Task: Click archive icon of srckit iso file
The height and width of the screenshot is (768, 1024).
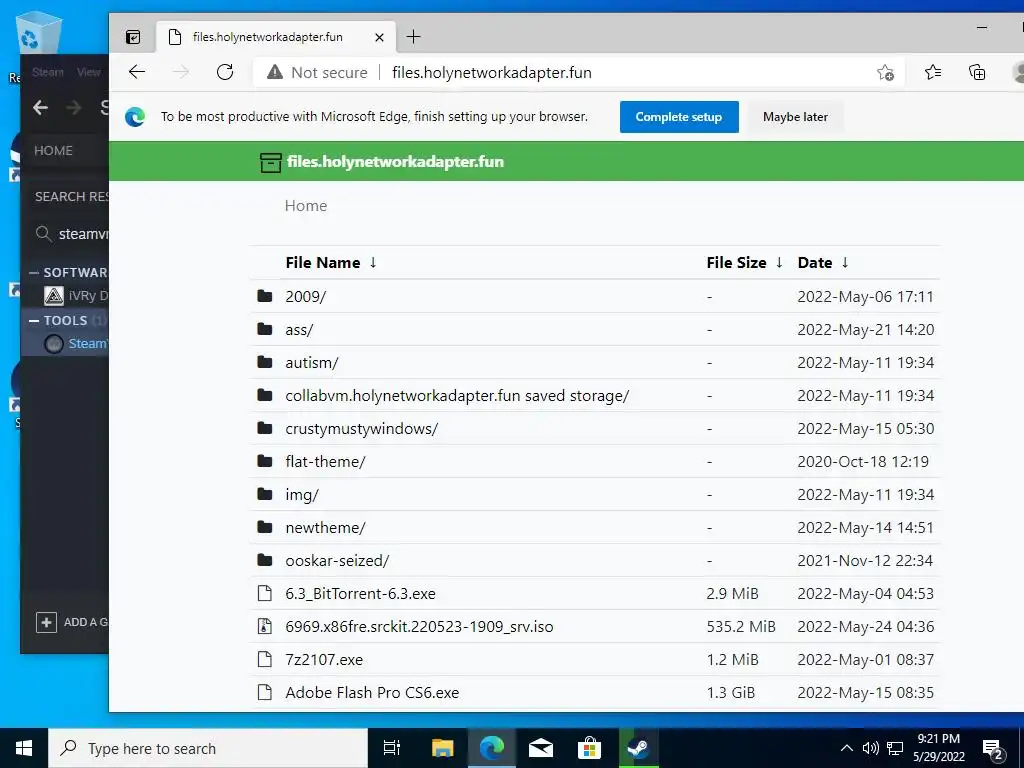Action: tap(264, 626)
